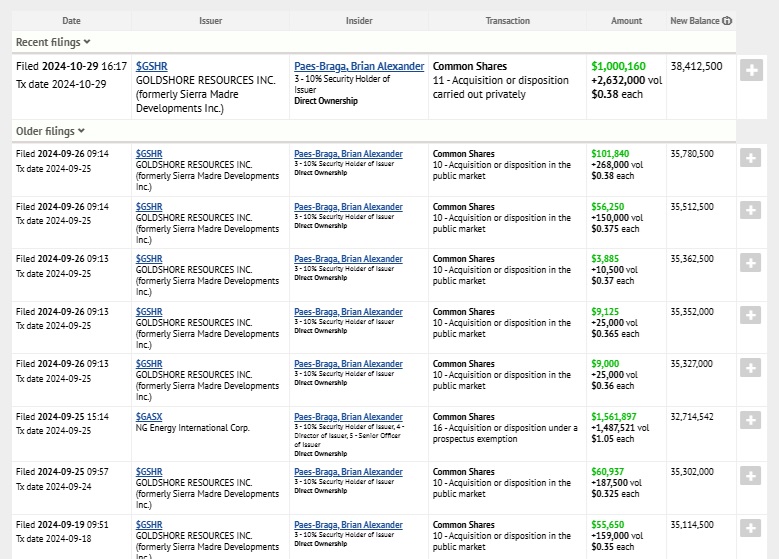Select the 35,302,000 balance value
This screenshot has width=779, height=559.
692,472
